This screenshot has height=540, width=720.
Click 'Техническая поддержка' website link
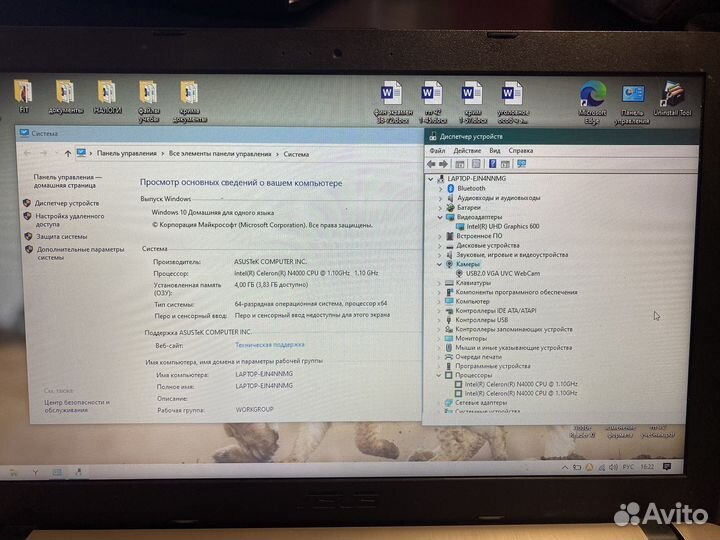[x=270, y=344]
